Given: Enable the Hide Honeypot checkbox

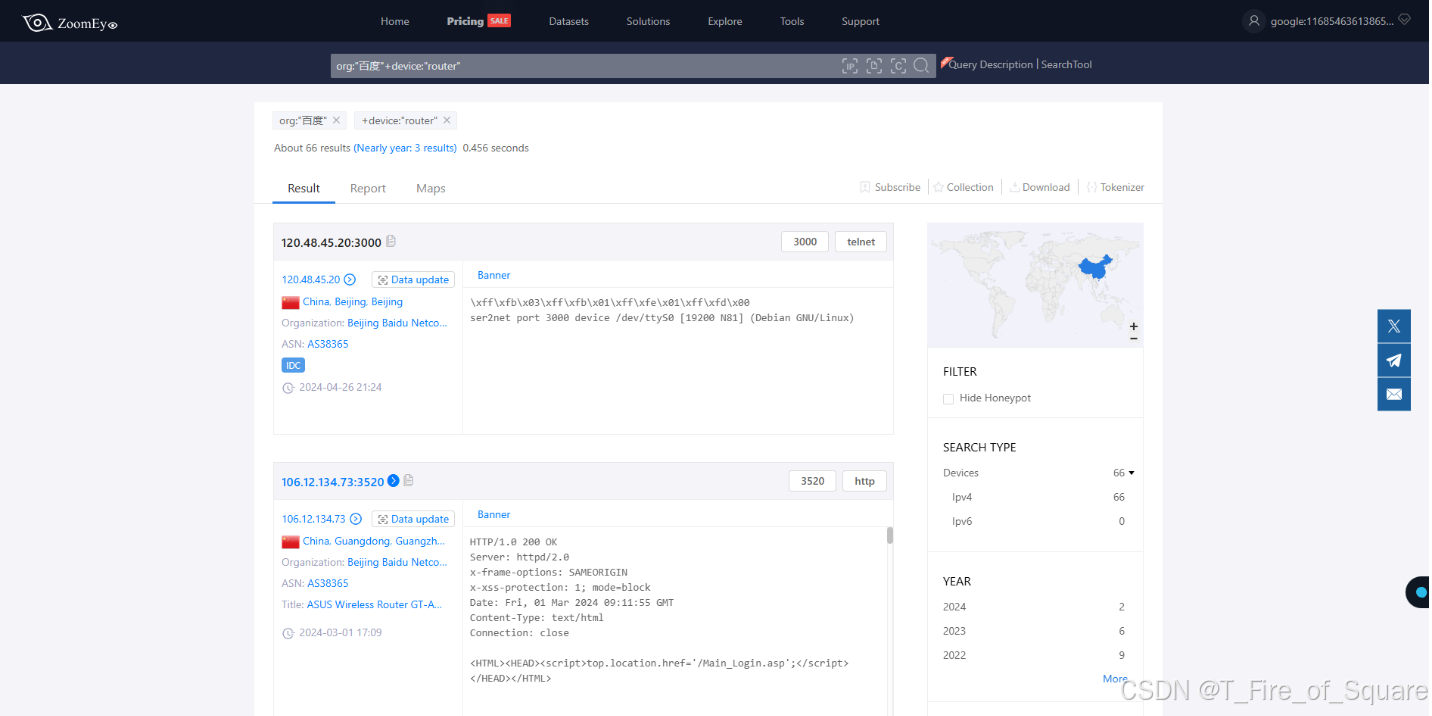Looking at the screenshot, I should pos(948,399).
